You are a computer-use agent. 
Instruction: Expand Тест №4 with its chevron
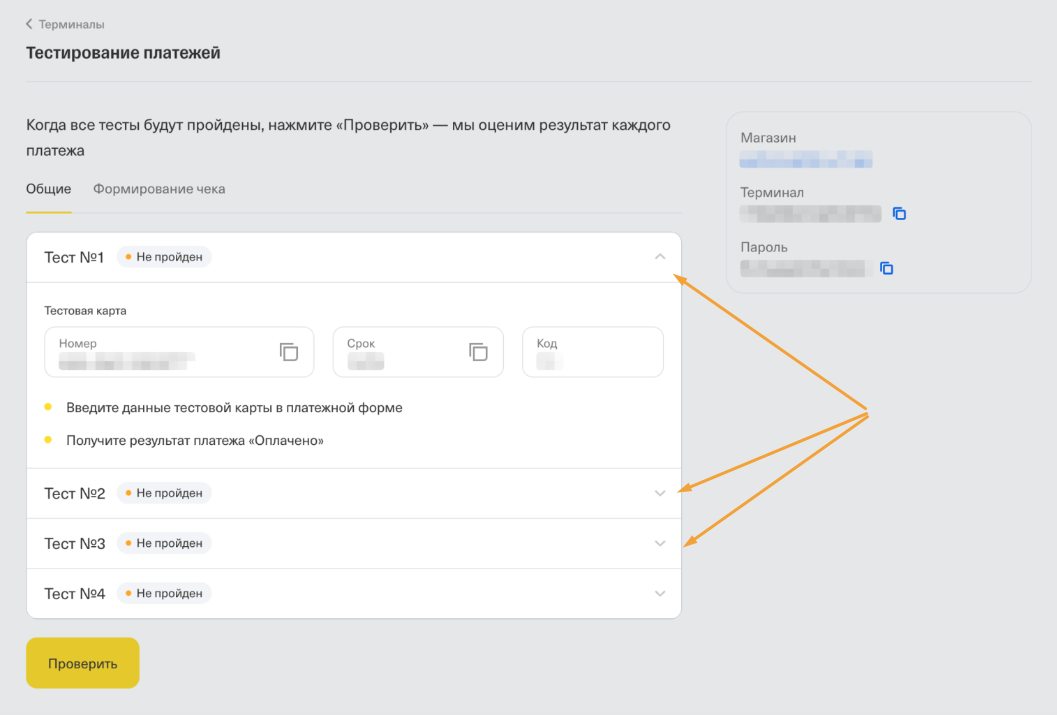point(659,593)
